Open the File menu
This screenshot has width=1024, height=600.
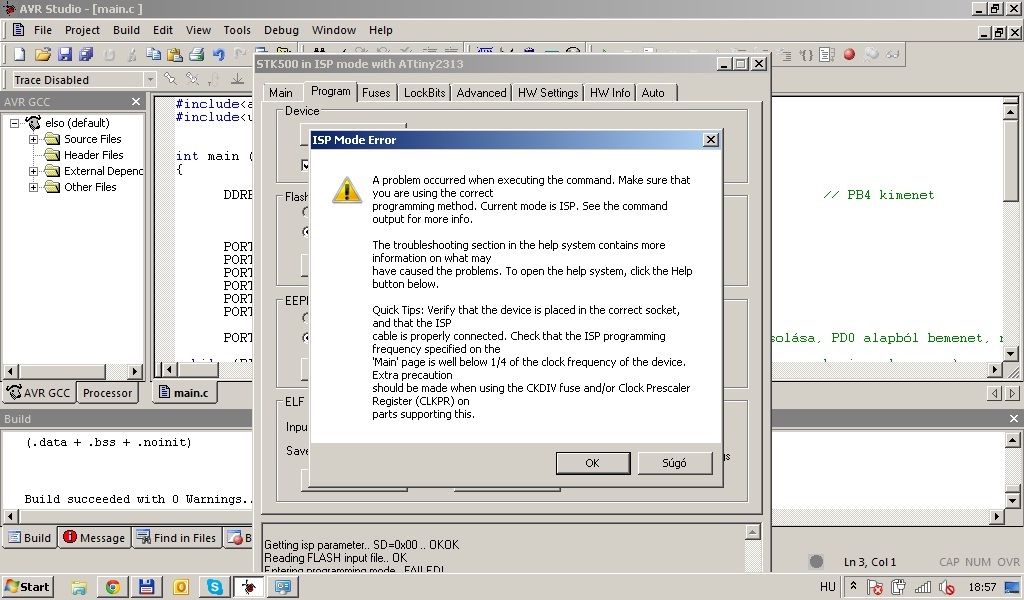(x=42, y=30)
